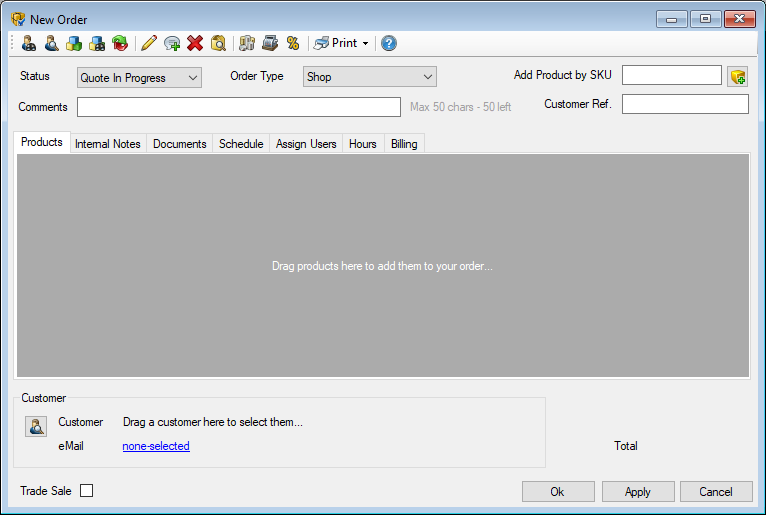Switch to the Schedule tab

pos(241,144)
